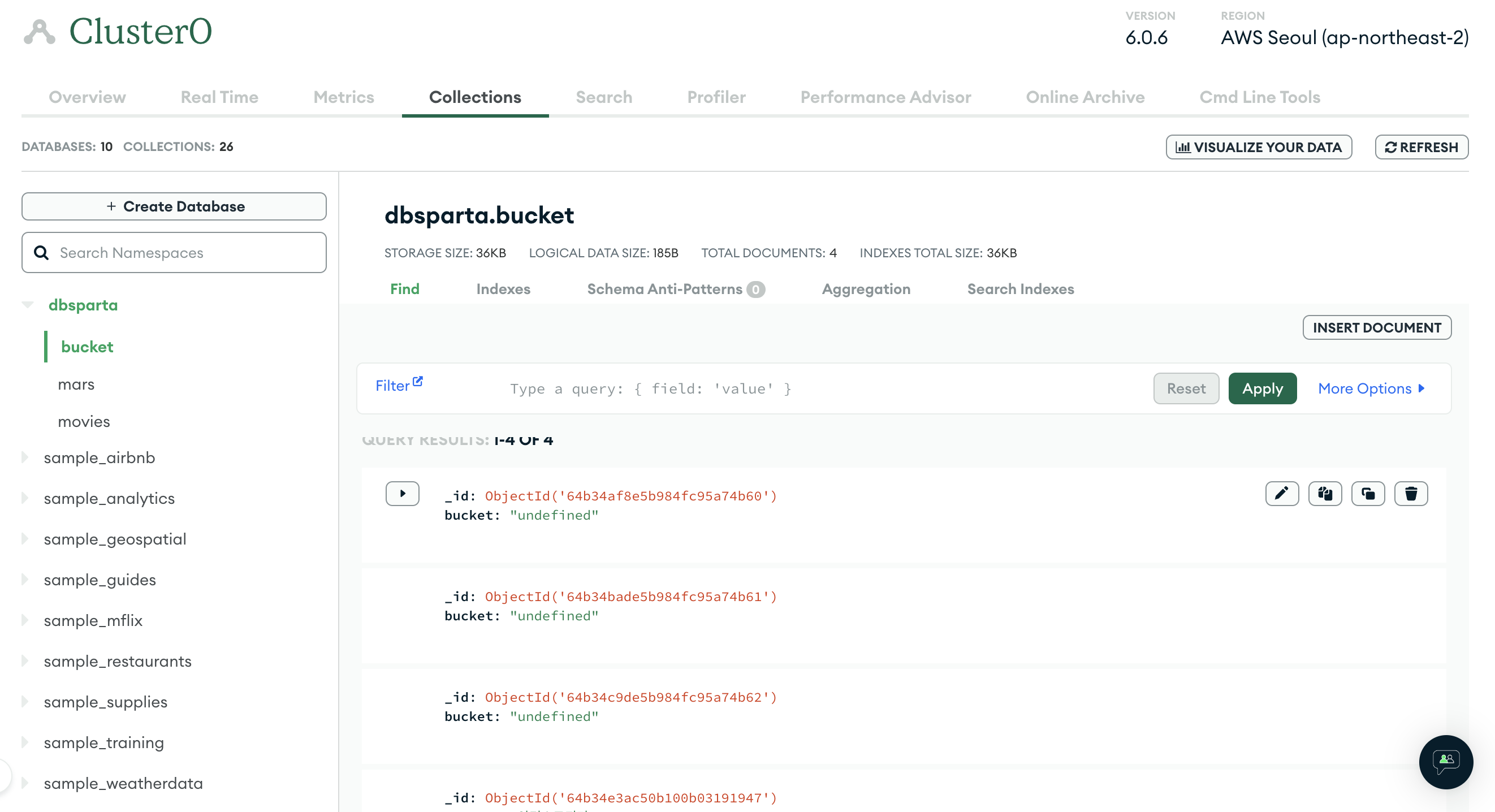This screenshot has width=1495, height=812.
Task: Select the Collections tab
Action: click(x=475, y=97)
